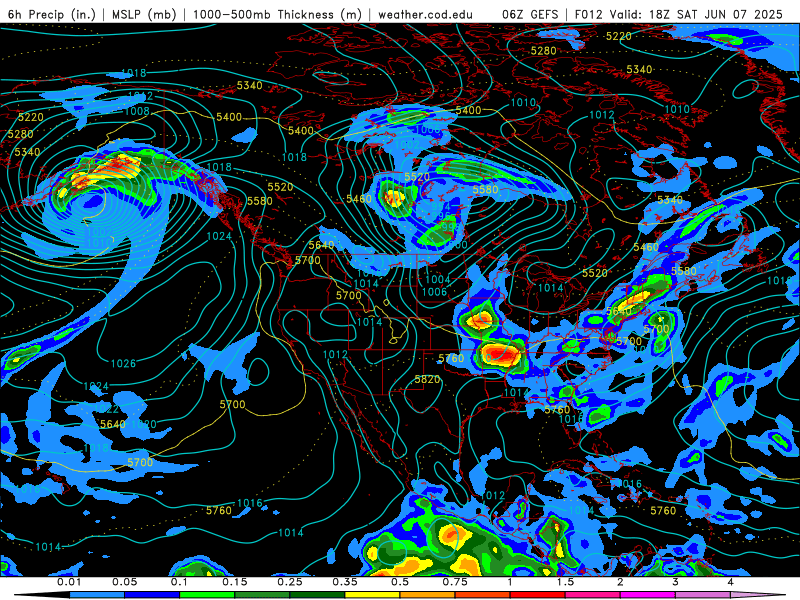Click the '1020' pressure contour label

(144, 424)
